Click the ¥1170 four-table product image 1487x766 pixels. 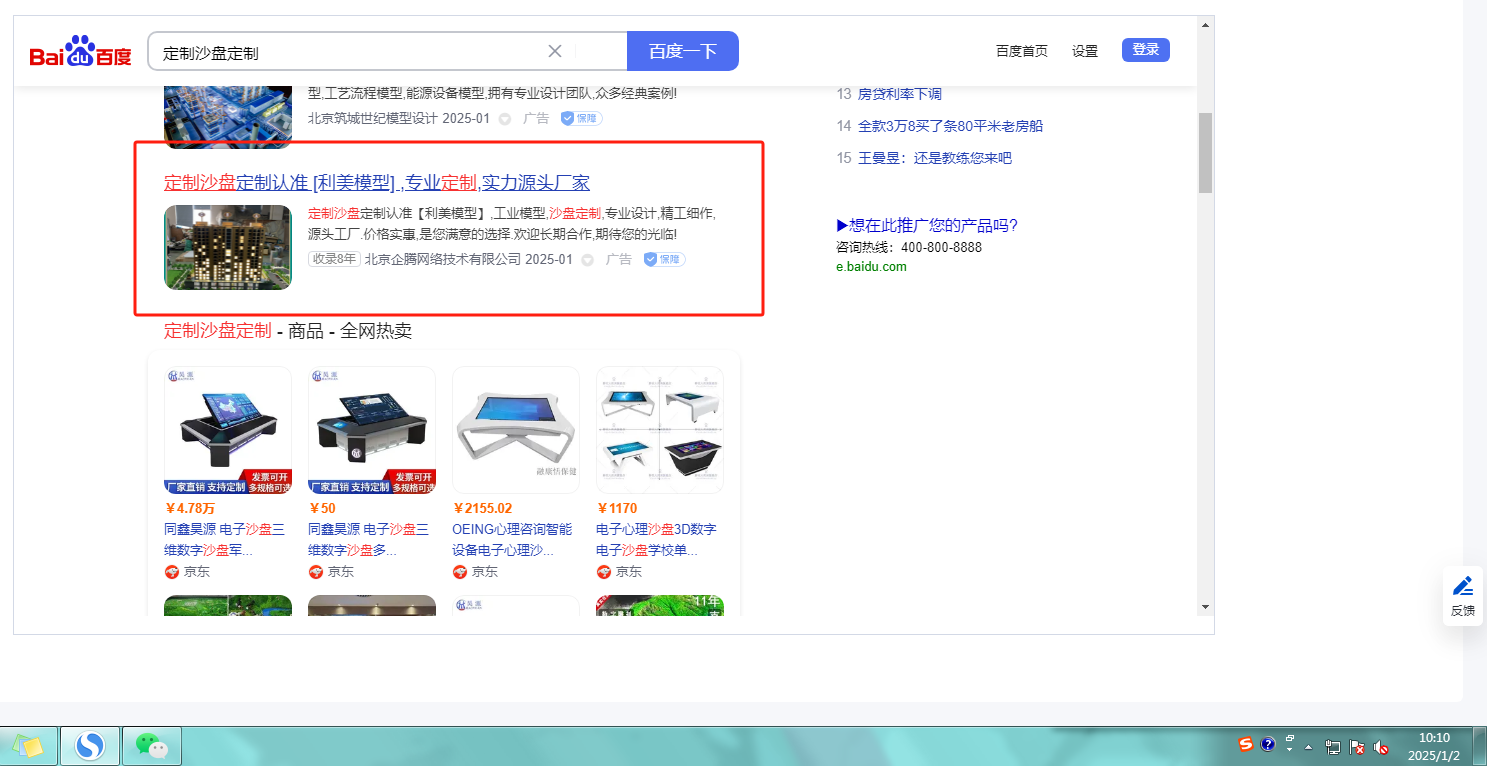pos(660,430)
